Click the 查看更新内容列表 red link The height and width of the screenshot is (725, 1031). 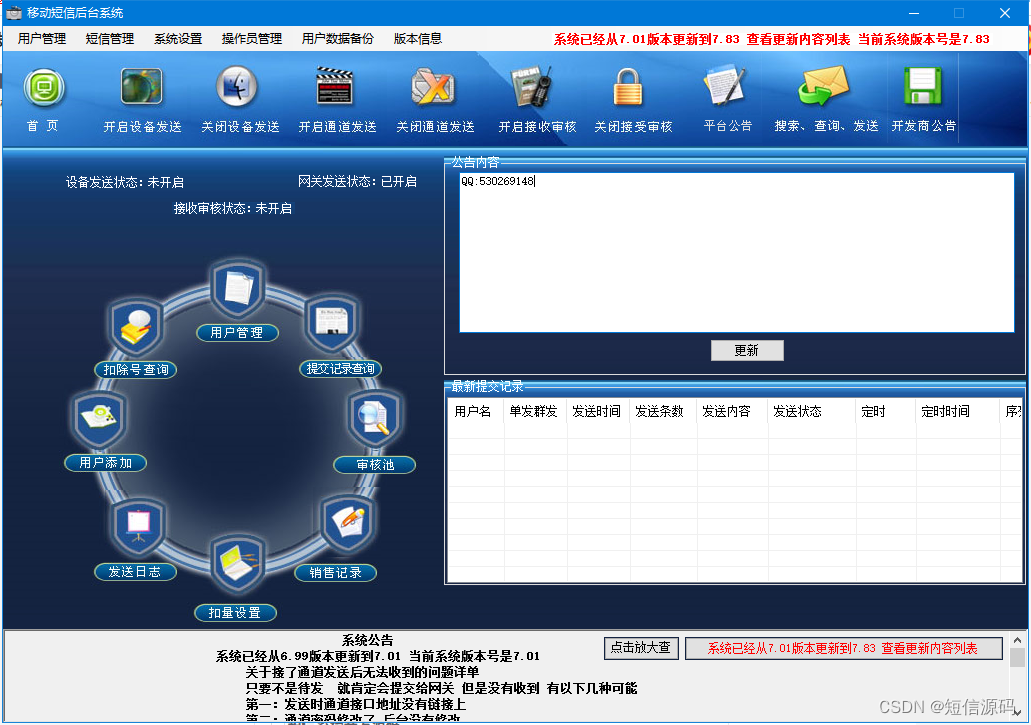(x=800, y=39)
